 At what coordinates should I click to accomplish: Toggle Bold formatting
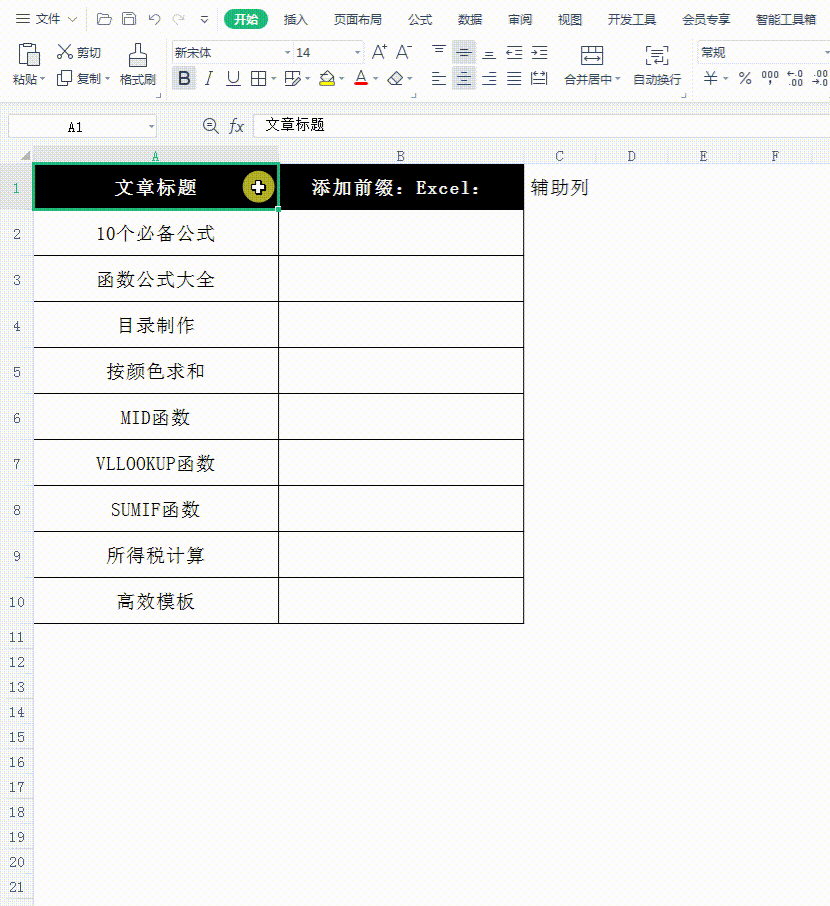click(183, 78)
